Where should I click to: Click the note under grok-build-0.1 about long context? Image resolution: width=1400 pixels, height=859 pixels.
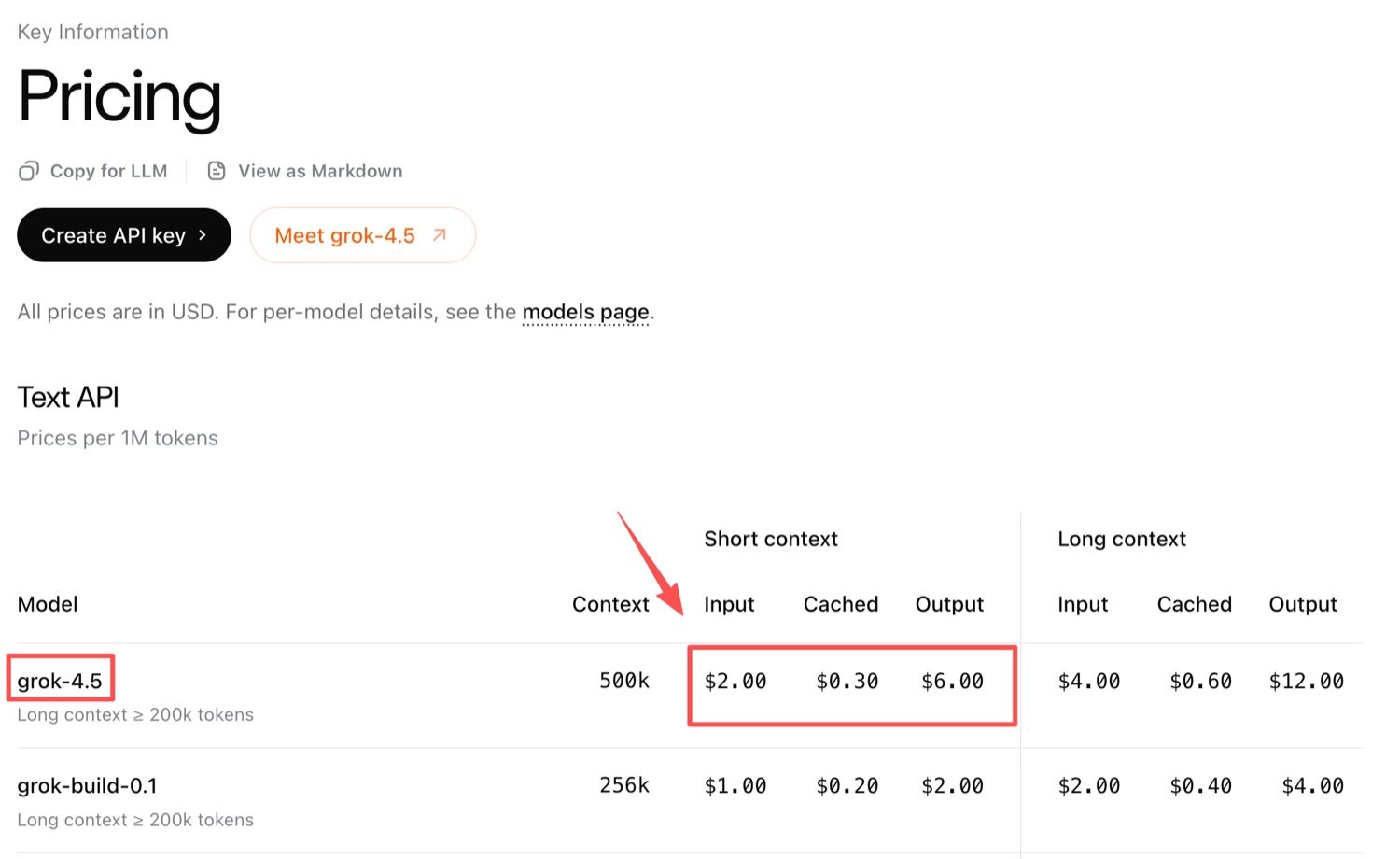pyautogui.click(x=135, y=820)
